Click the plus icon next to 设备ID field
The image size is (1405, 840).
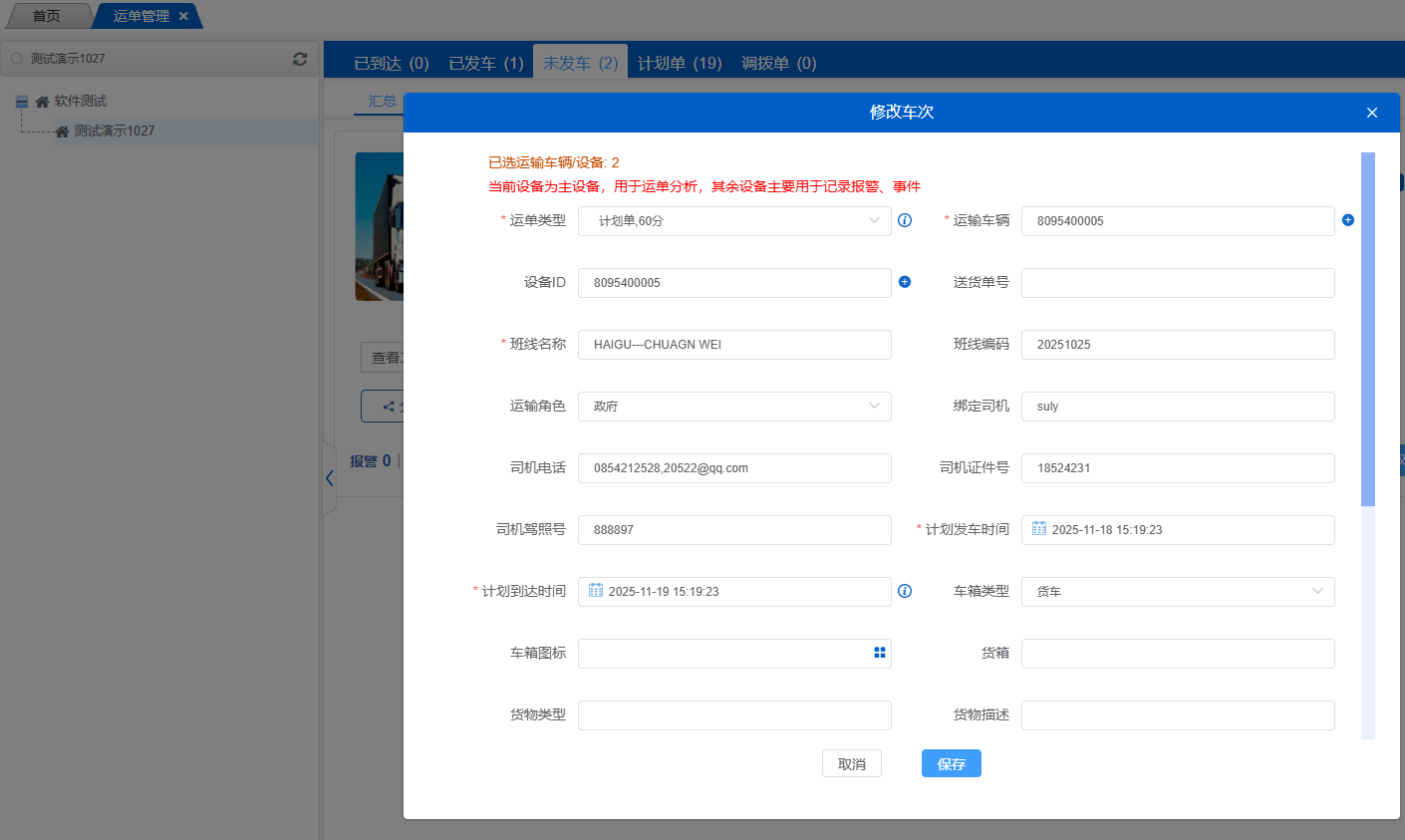905,282
